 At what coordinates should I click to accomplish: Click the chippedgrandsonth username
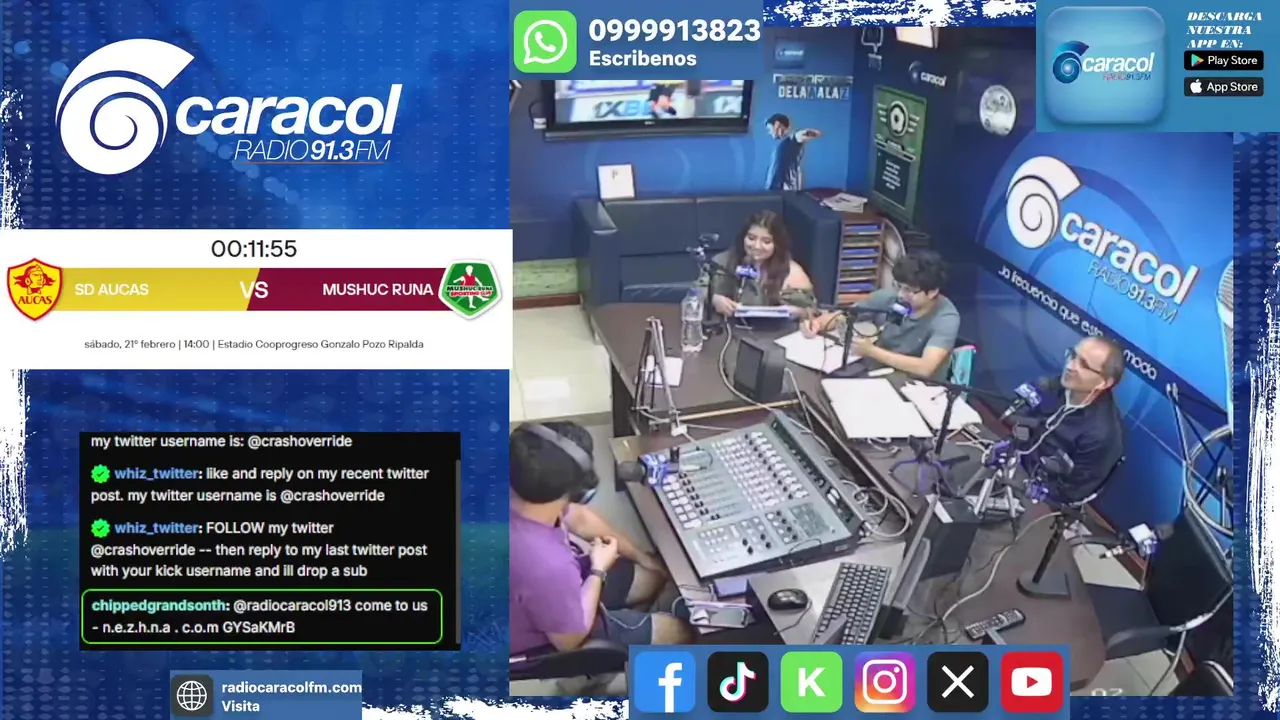(159, 605)
